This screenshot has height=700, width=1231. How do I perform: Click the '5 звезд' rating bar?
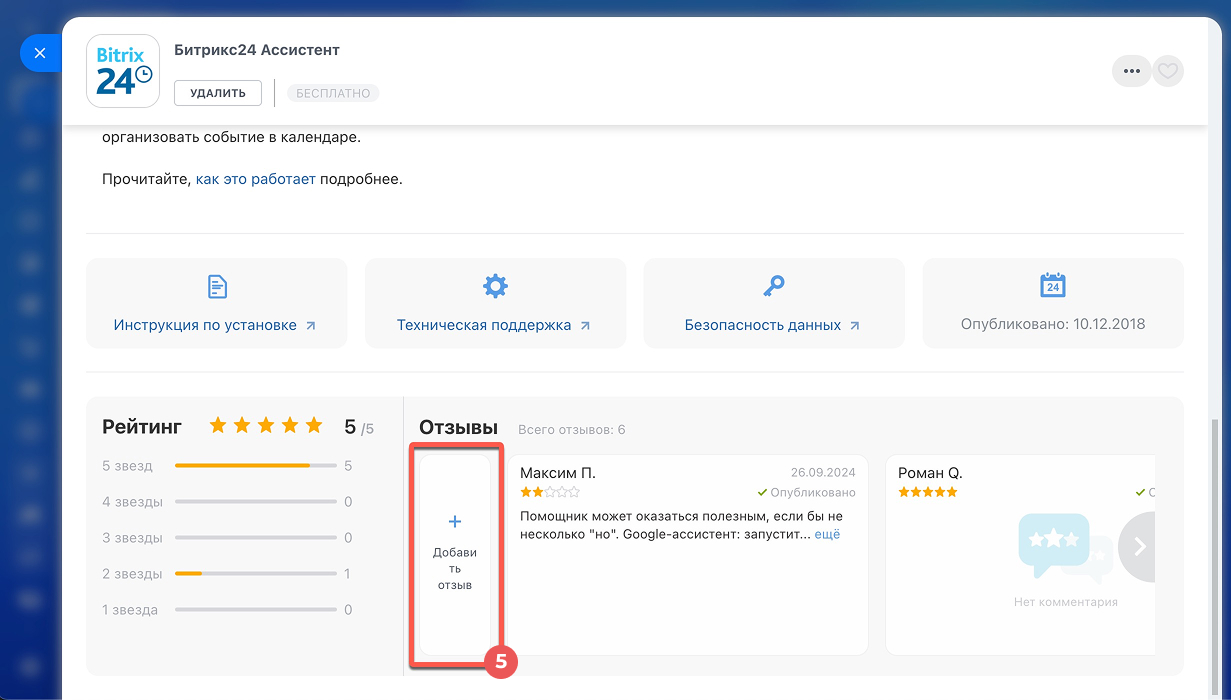coord(256,466)
